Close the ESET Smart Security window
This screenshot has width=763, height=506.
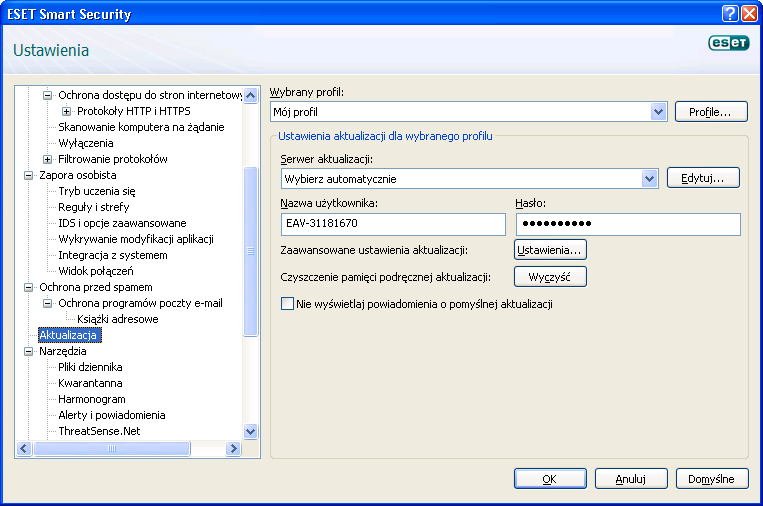point(749,14)
